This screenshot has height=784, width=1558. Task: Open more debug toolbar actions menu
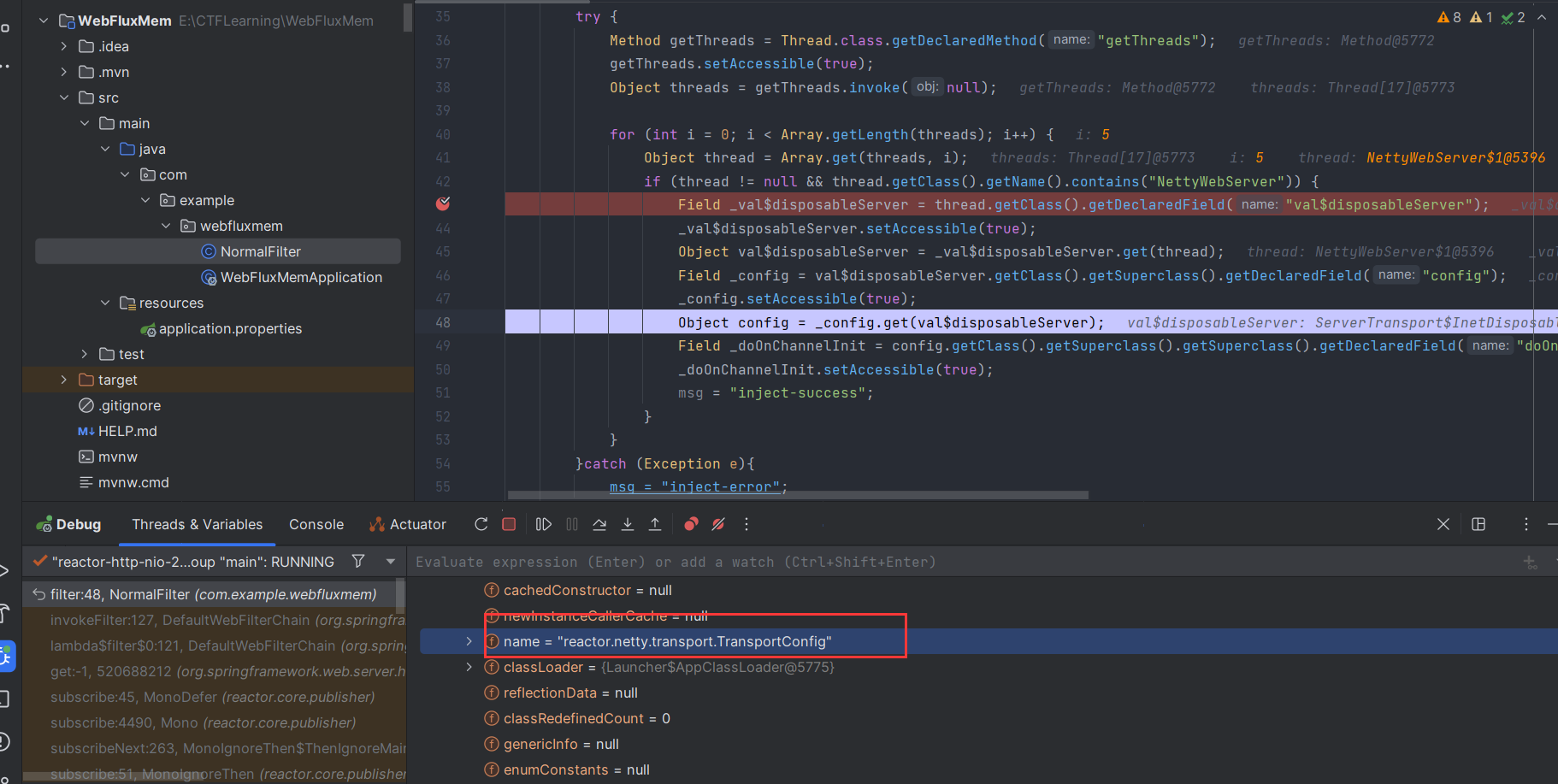(747, 524)
